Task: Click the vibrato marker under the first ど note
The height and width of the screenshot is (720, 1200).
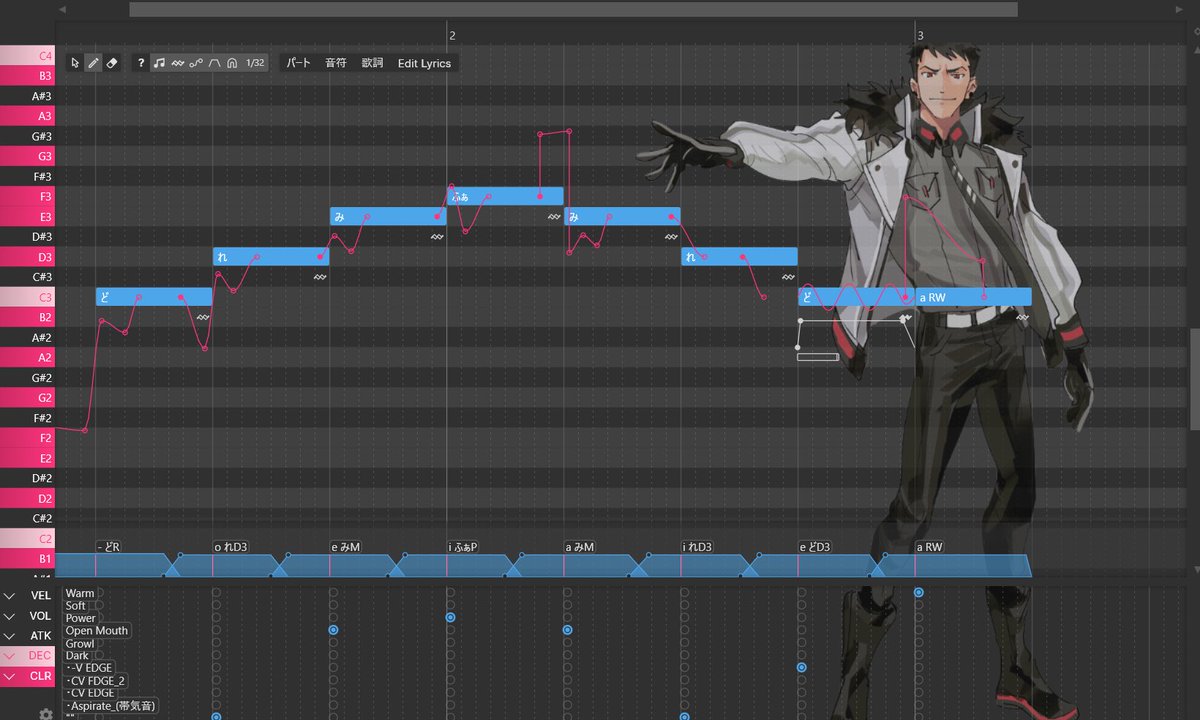Action: pyautogui.click(x=203, y=317)
